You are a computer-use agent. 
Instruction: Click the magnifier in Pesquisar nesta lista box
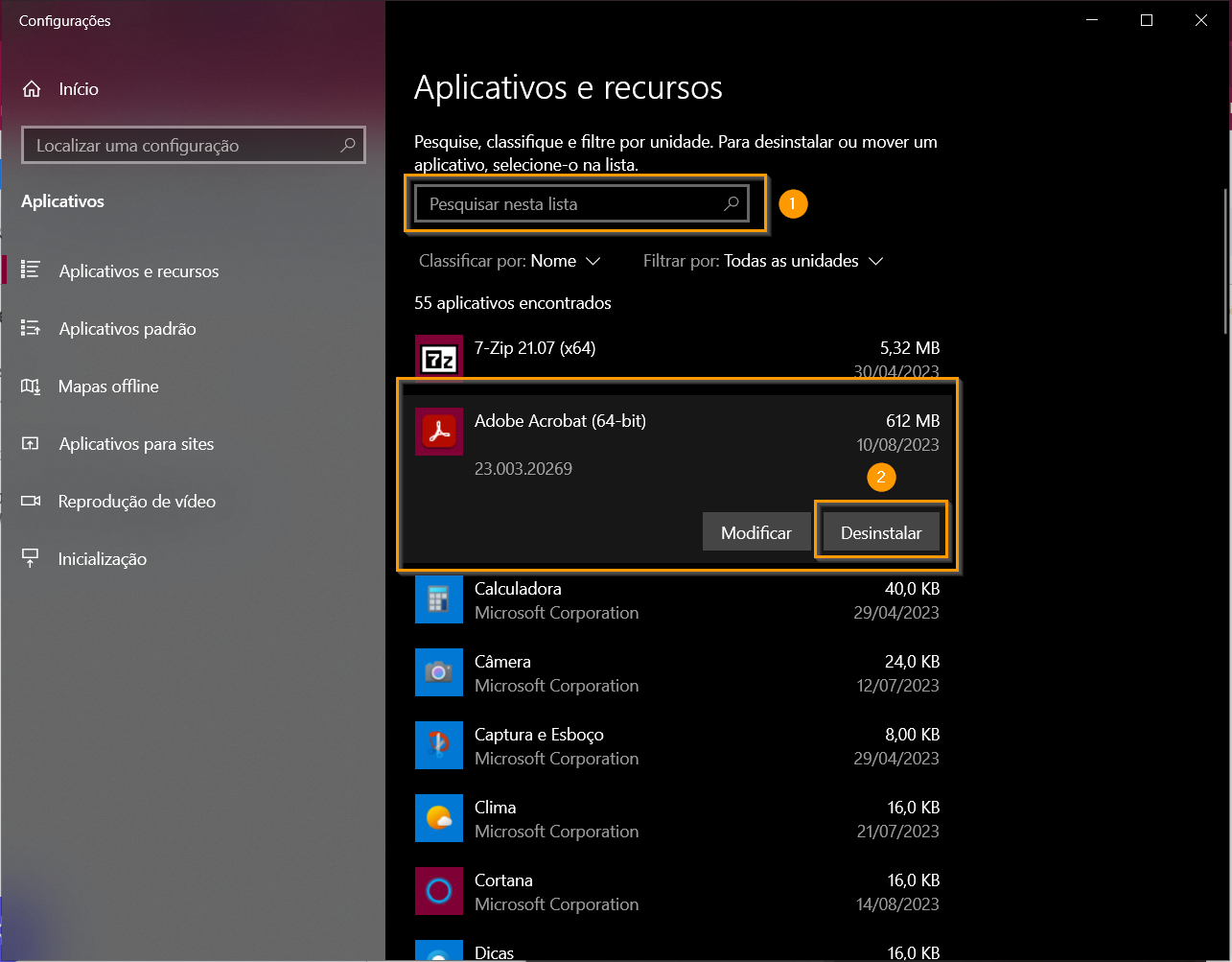731,203
